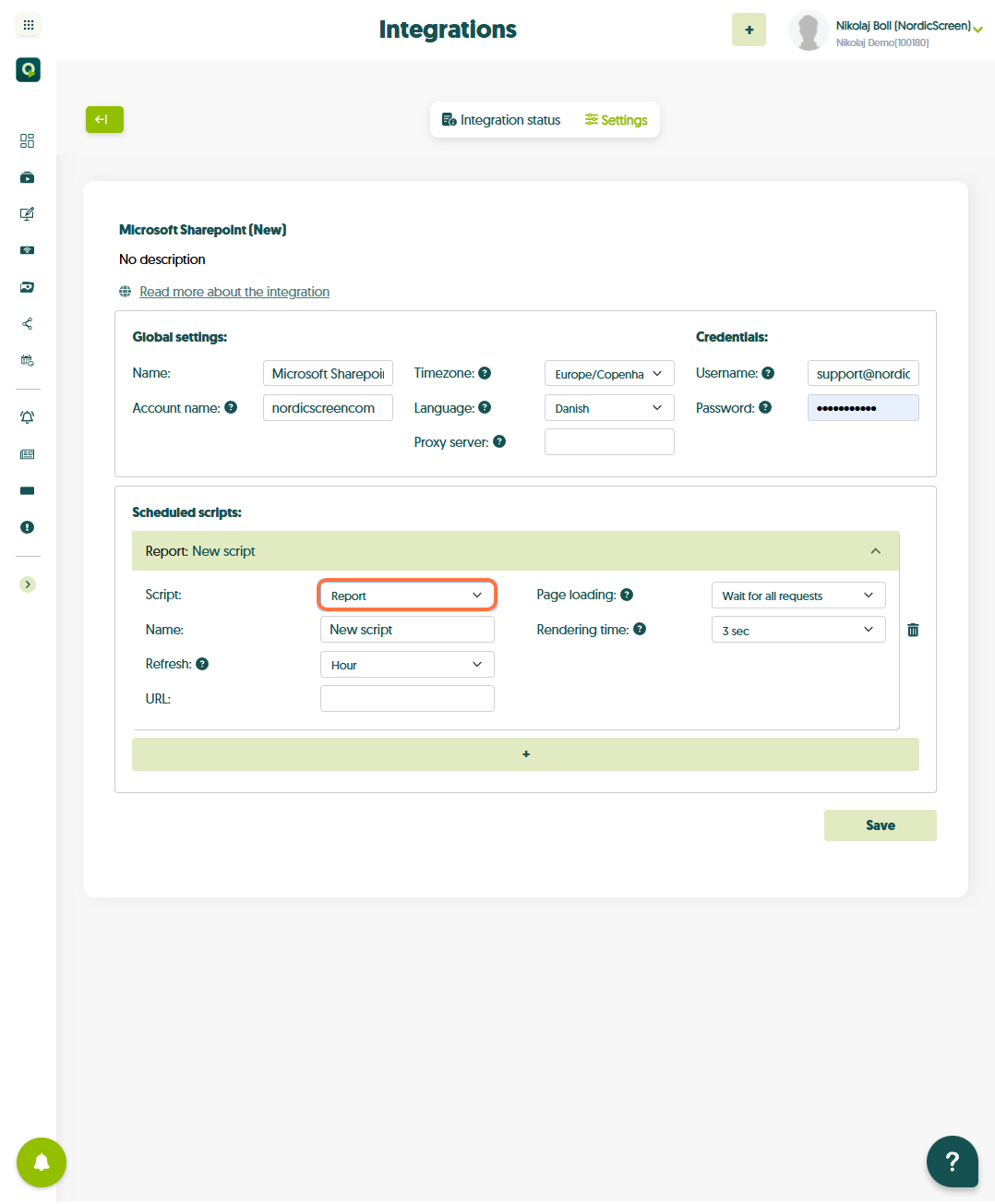
Task: Click the plus button in the header
Action: (x=749, y=30)
